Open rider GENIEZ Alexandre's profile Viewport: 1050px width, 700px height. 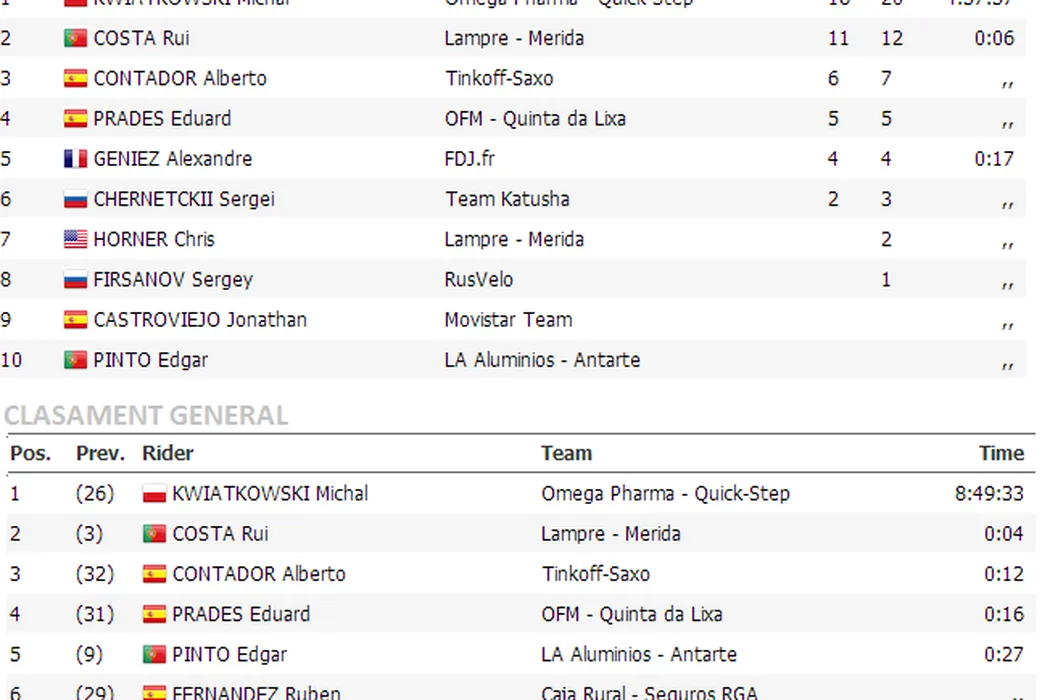coord(172,159)
